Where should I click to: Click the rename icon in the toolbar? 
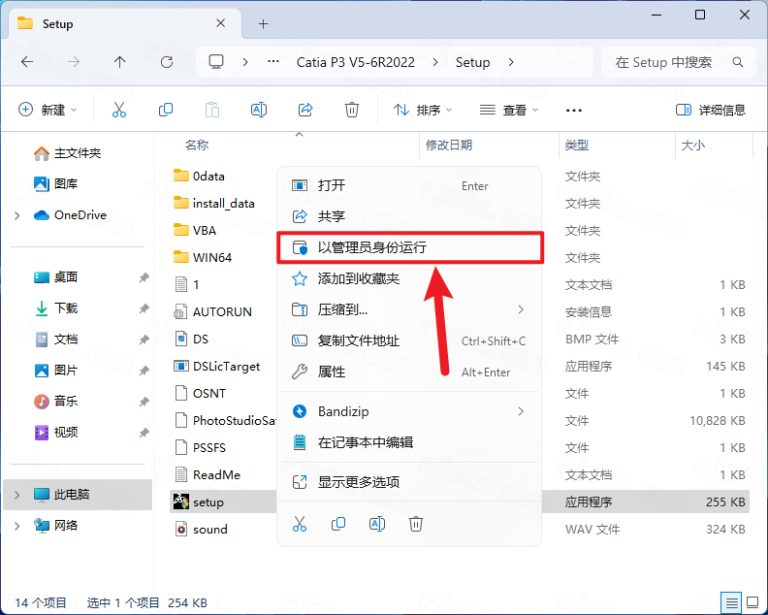tap(259, 110)
